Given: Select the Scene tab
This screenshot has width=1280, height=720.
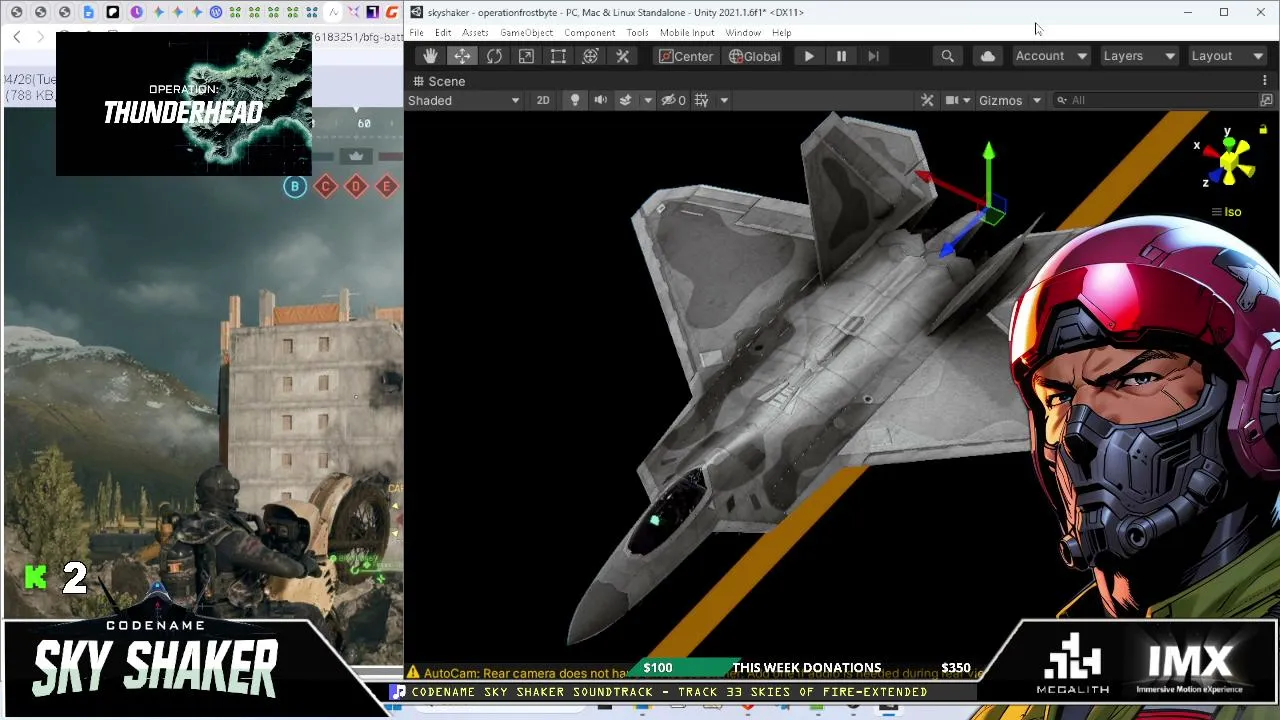Looking at the screenshot, I should [x=439, y=81].
